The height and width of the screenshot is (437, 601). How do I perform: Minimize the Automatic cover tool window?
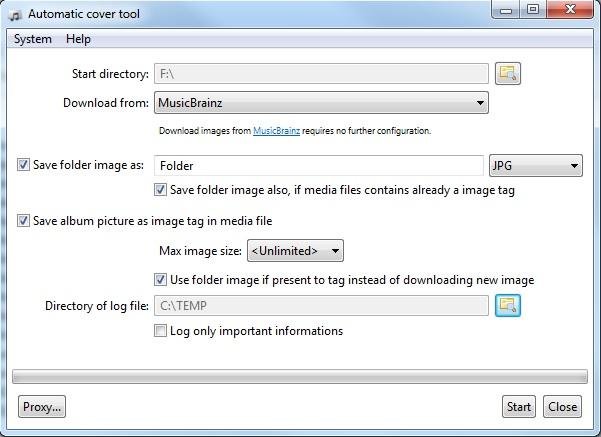click(x=506, y=10)
